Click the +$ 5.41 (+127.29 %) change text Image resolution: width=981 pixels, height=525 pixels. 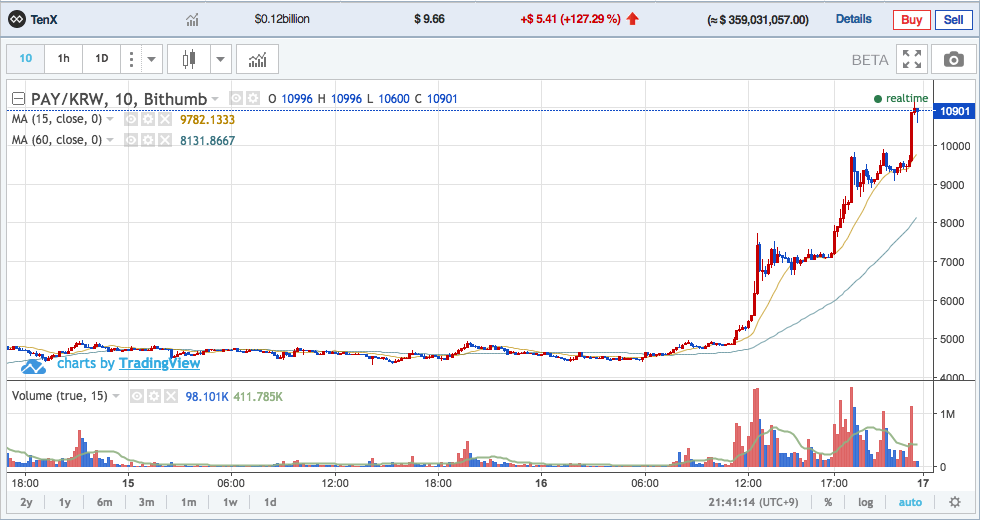tap(570, 19)
